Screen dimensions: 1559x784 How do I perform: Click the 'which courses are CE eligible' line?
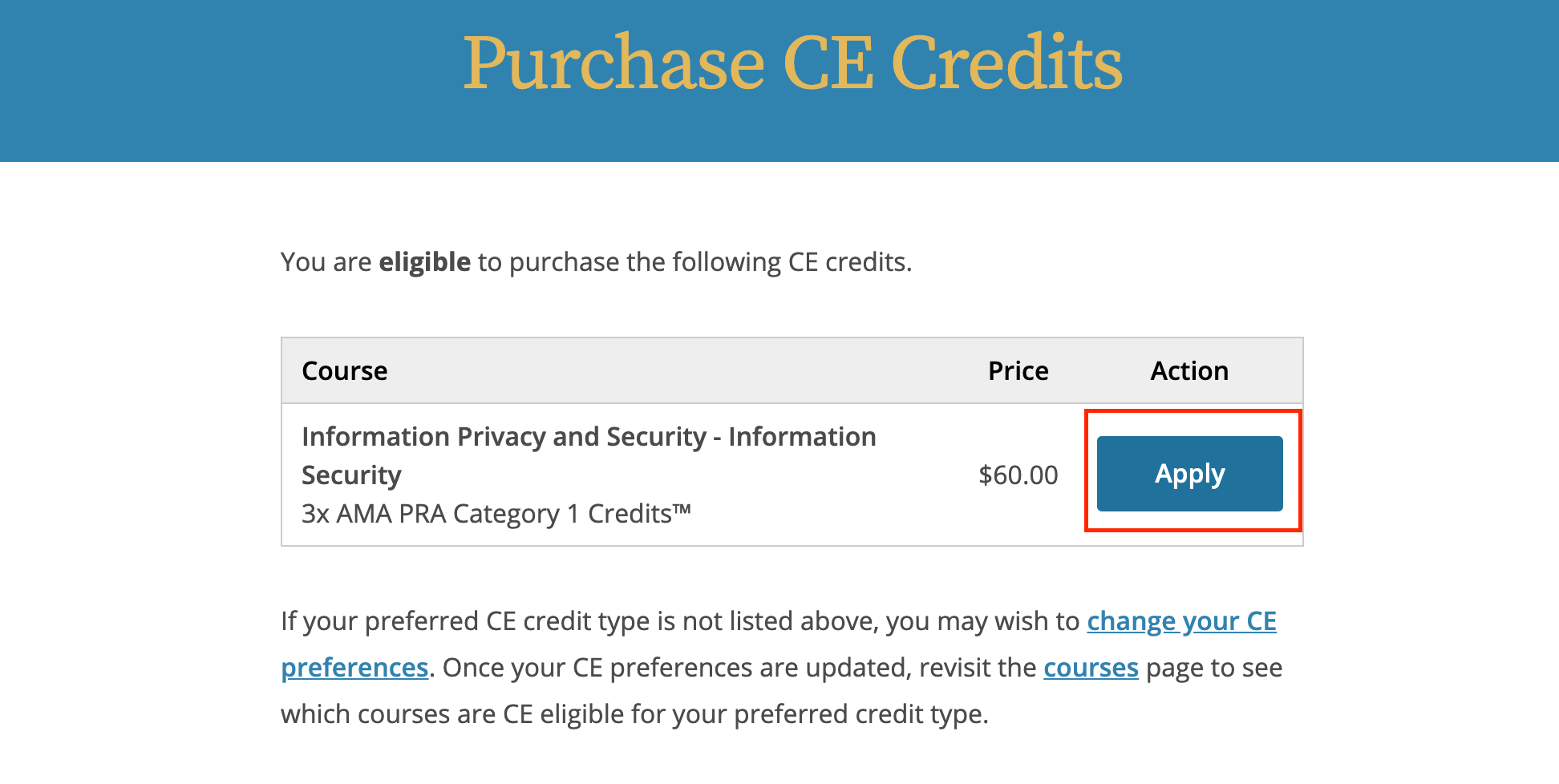coord(634,714)
